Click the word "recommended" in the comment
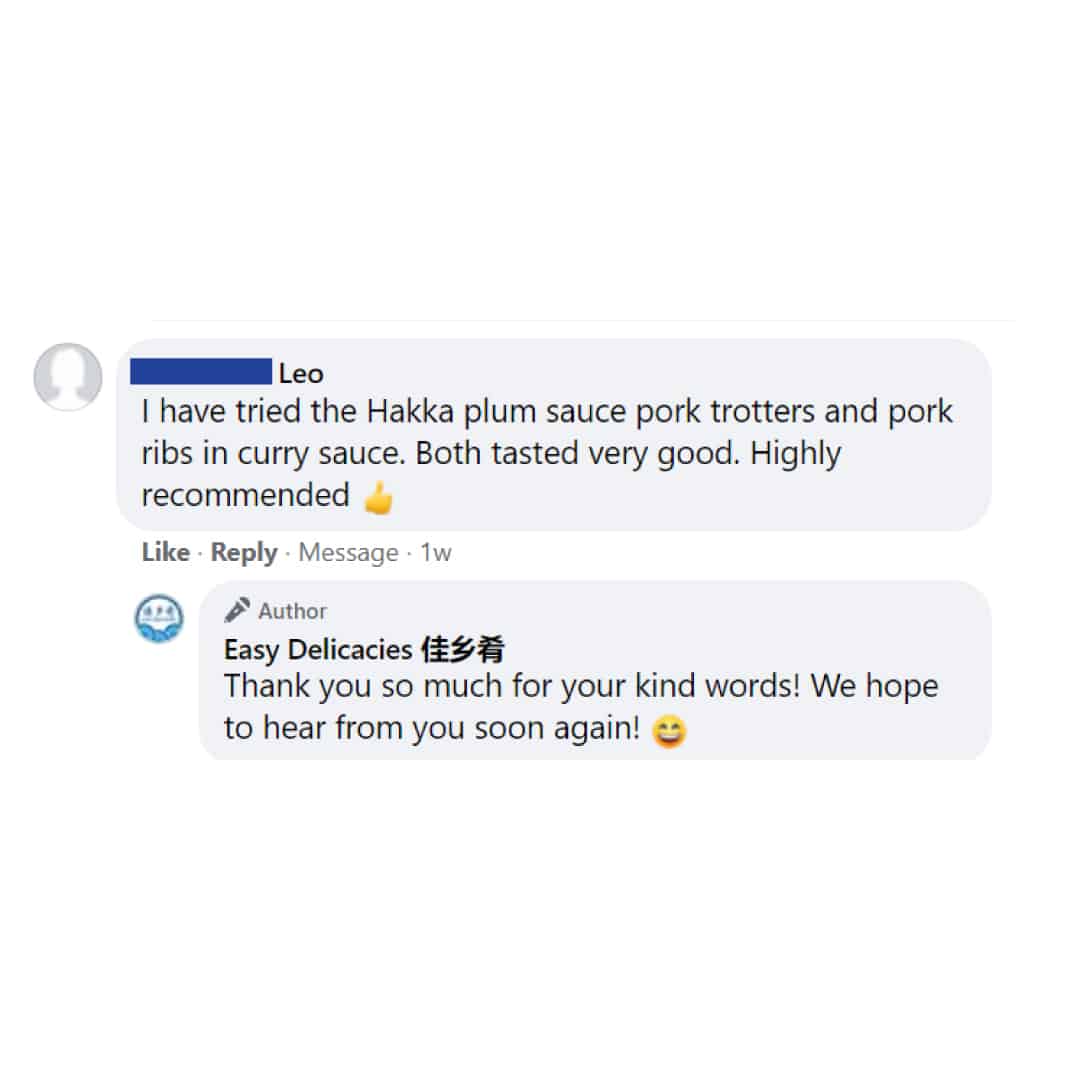This screenshot has height=1080, width=1080. click(246, 495)
